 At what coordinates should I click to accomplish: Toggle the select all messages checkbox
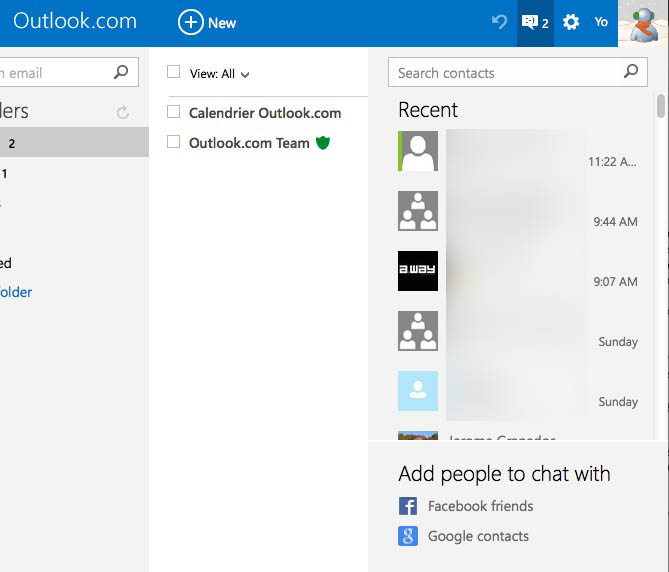(174, 72)
